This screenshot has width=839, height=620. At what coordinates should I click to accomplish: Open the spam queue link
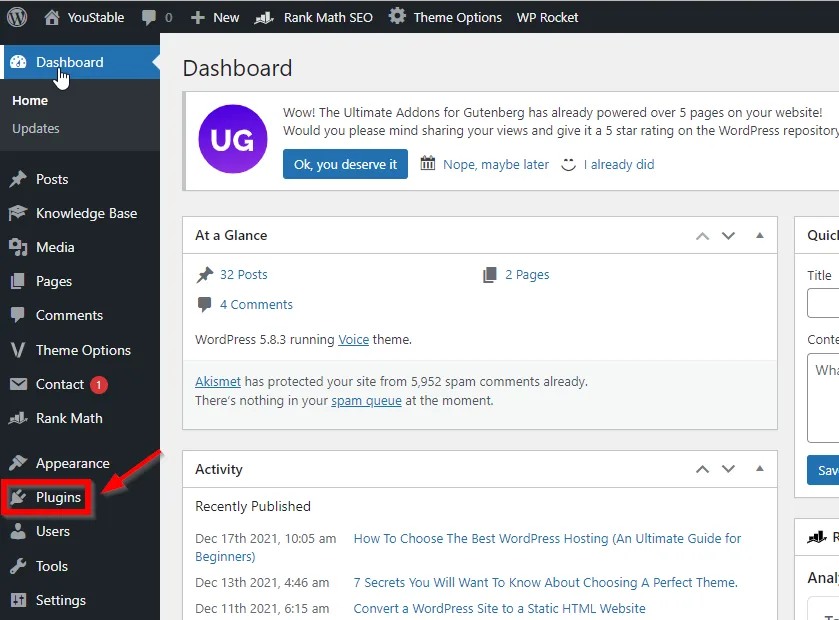coord(366,401)
